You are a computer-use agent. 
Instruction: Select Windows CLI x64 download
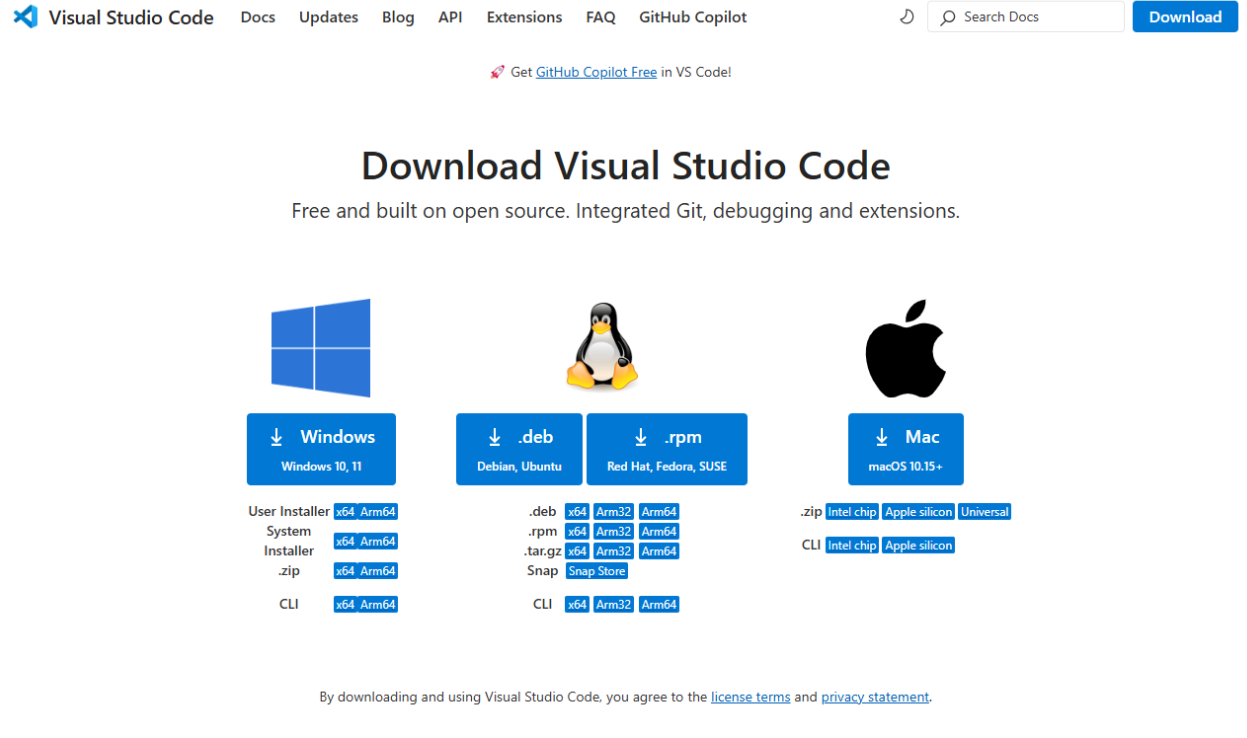click(x=345, y=604)
